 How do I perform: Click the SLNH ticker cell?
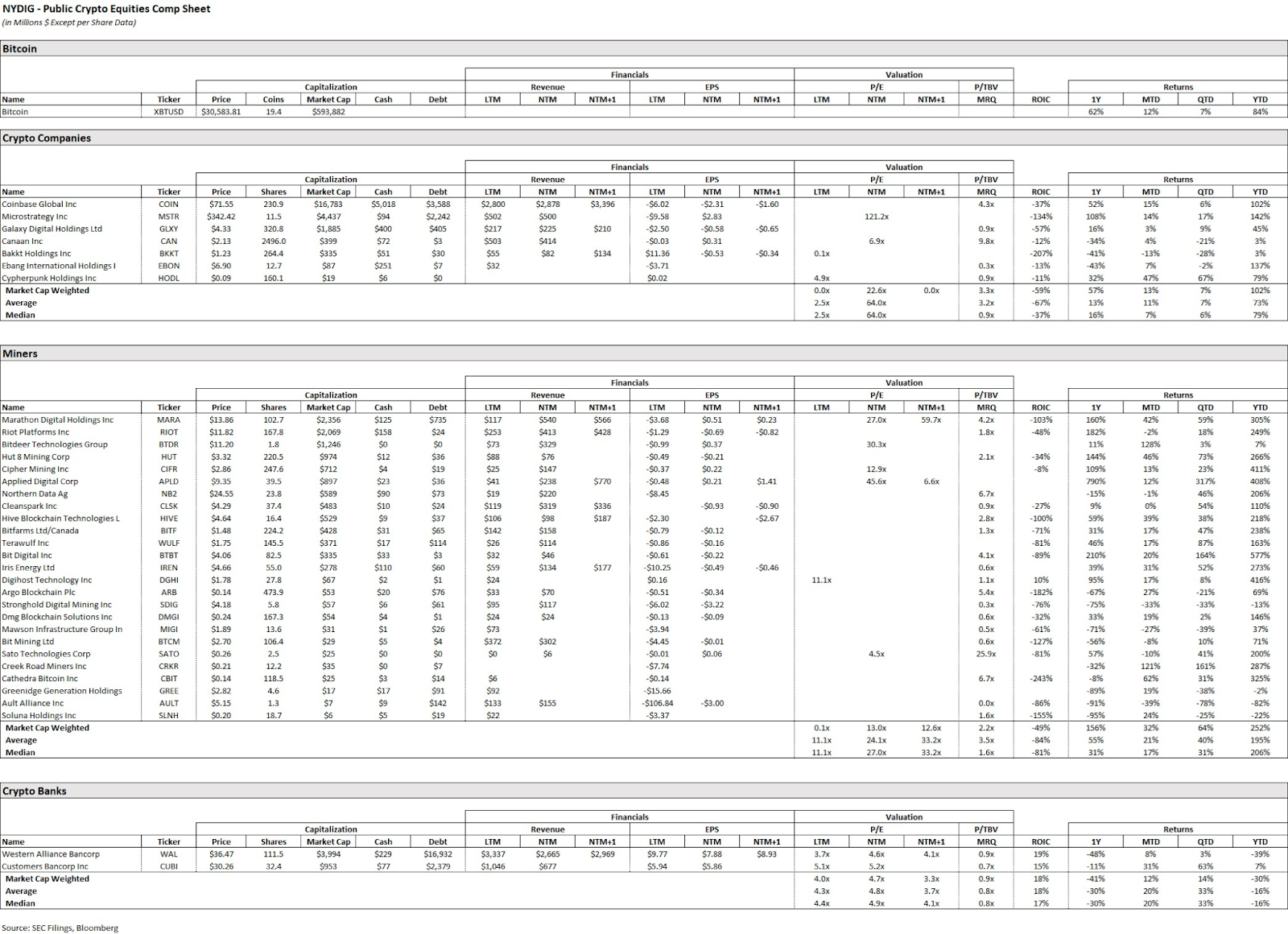coord(169,716)
